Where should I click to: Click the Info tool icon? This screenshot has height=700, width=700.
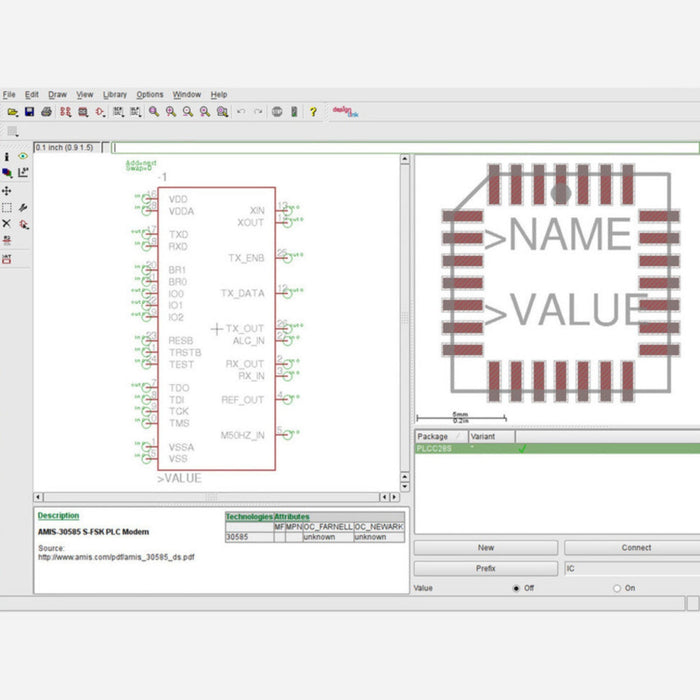coord(7,157)
